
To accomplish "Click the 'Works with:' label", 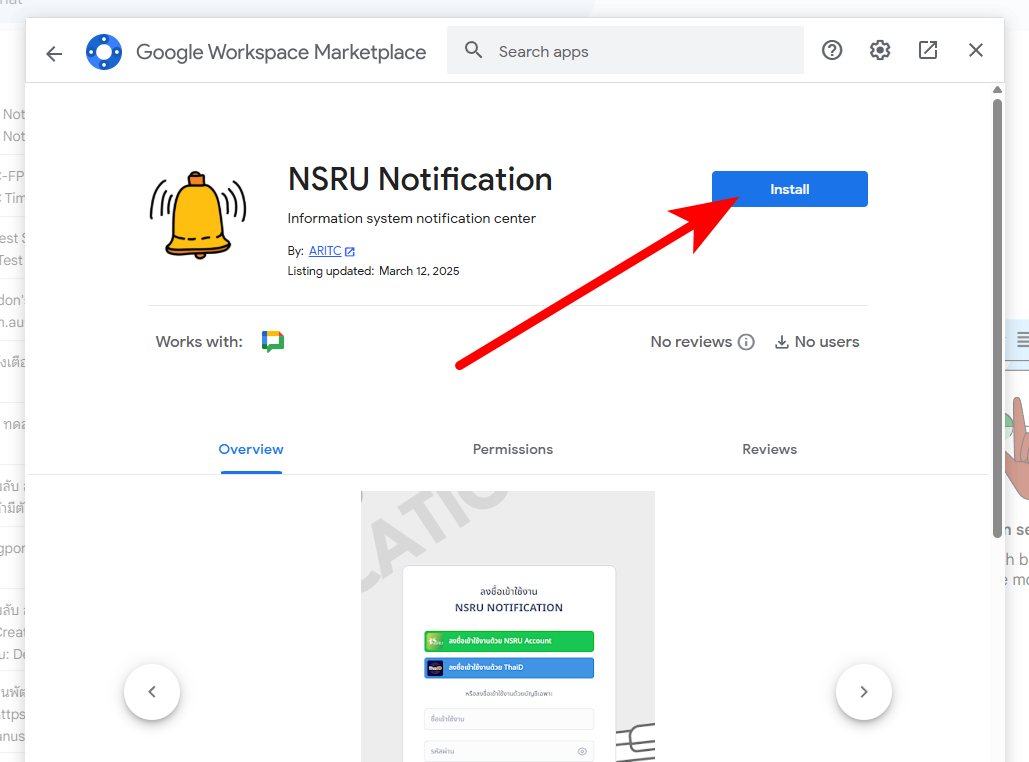I will click(199, 341).
